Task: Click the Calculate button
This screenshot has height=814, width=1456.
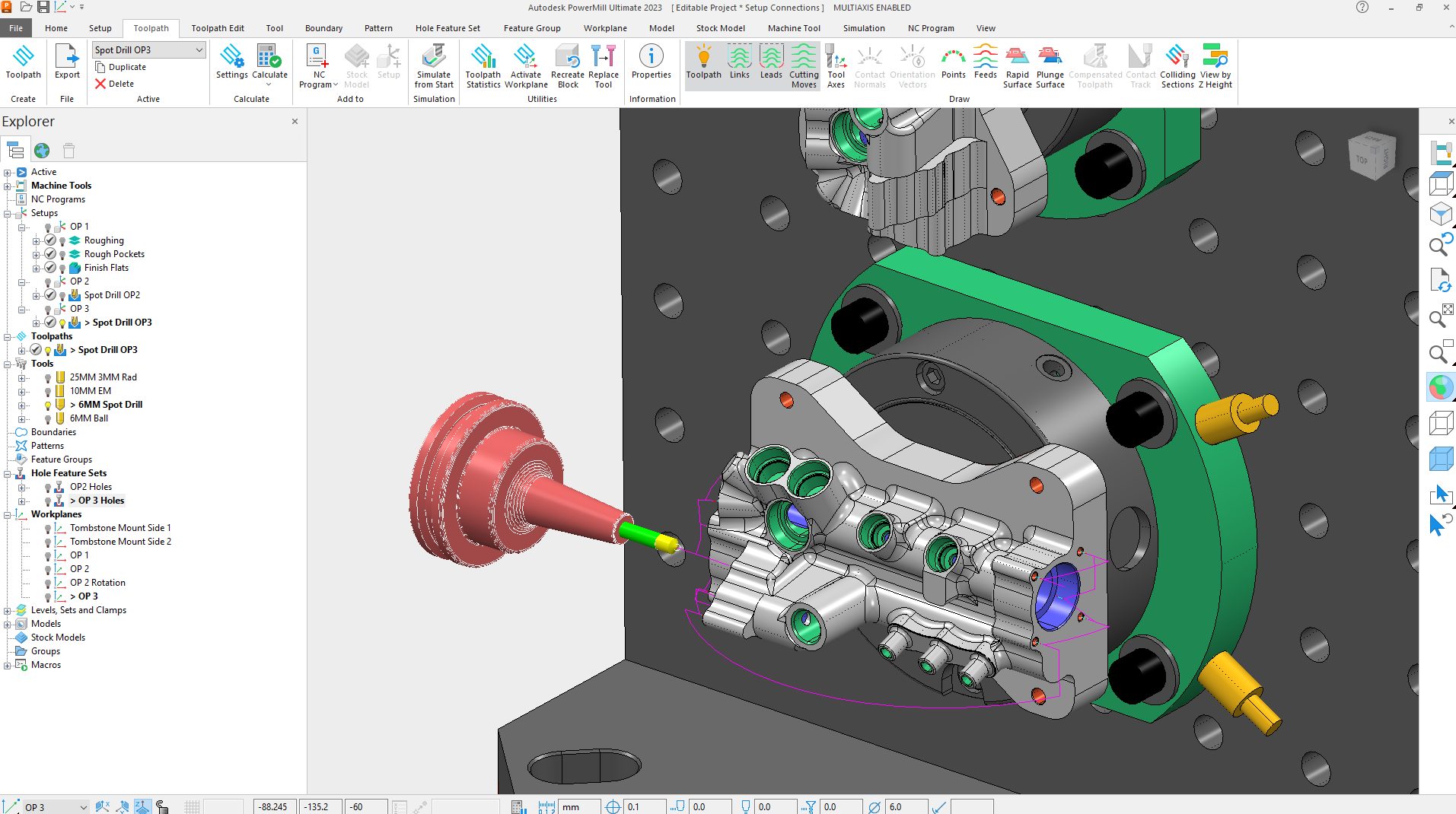Action: tap(269, 65)
